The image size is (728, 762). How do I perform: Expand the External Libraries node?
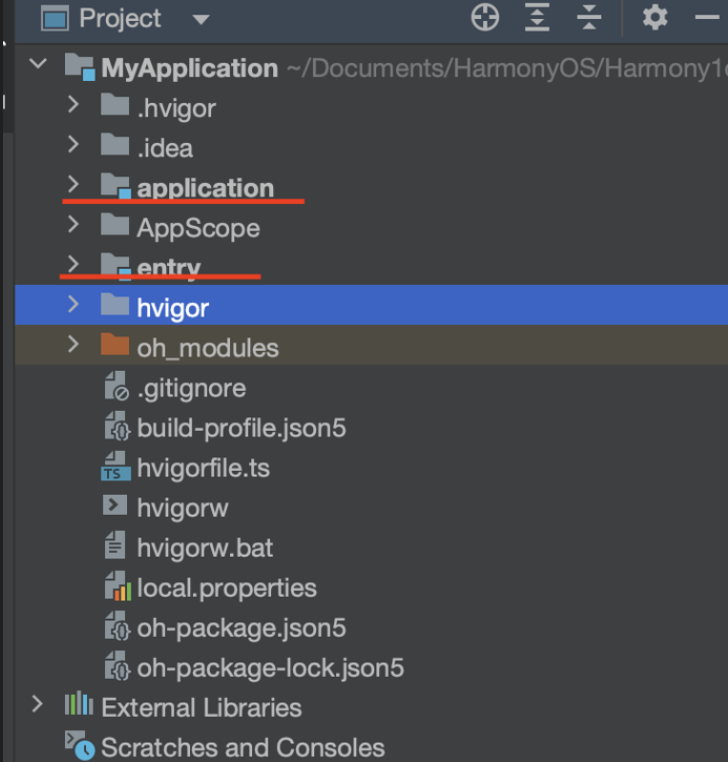click(x=37, y=704)
